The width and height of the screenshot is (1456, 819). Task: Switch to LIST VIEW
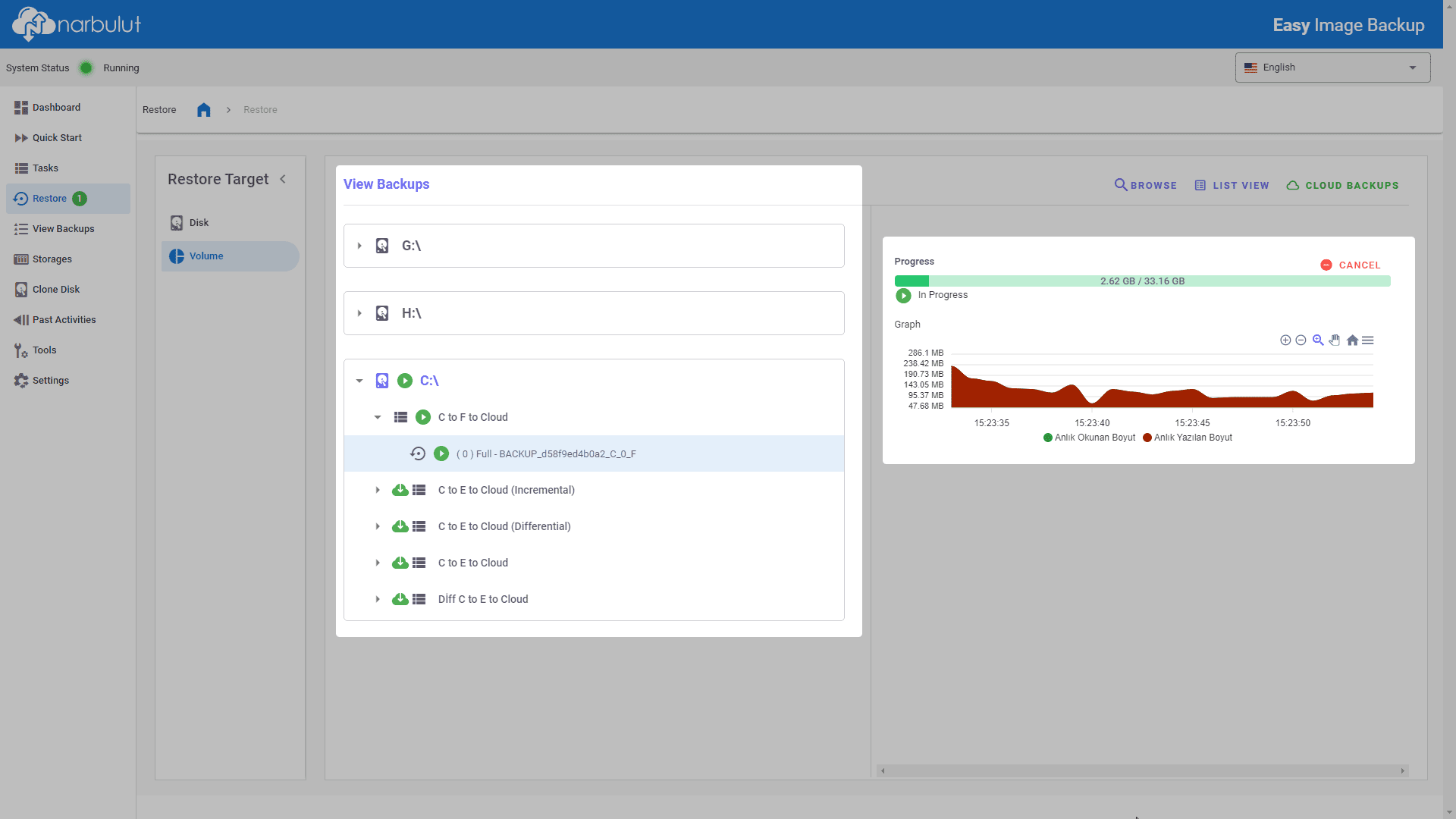pyautogui.click(x=1232, y=185)
